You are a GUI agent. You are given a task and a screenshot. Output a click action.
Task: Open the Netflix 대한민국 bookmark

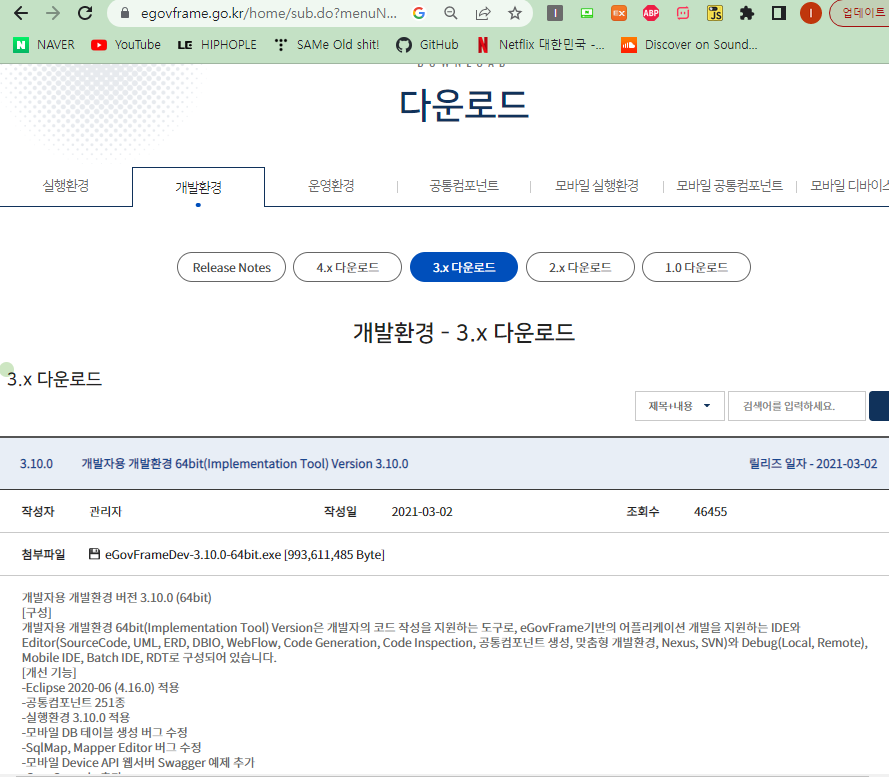point(540,45)
